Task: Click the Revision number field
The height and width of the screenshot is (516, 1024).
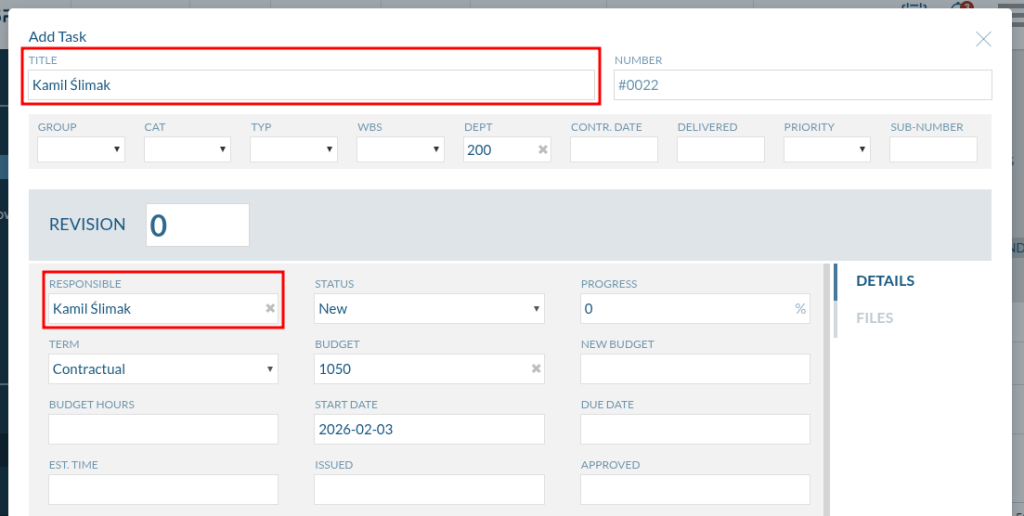Action: pyautogui.click(x=197, y=225)
